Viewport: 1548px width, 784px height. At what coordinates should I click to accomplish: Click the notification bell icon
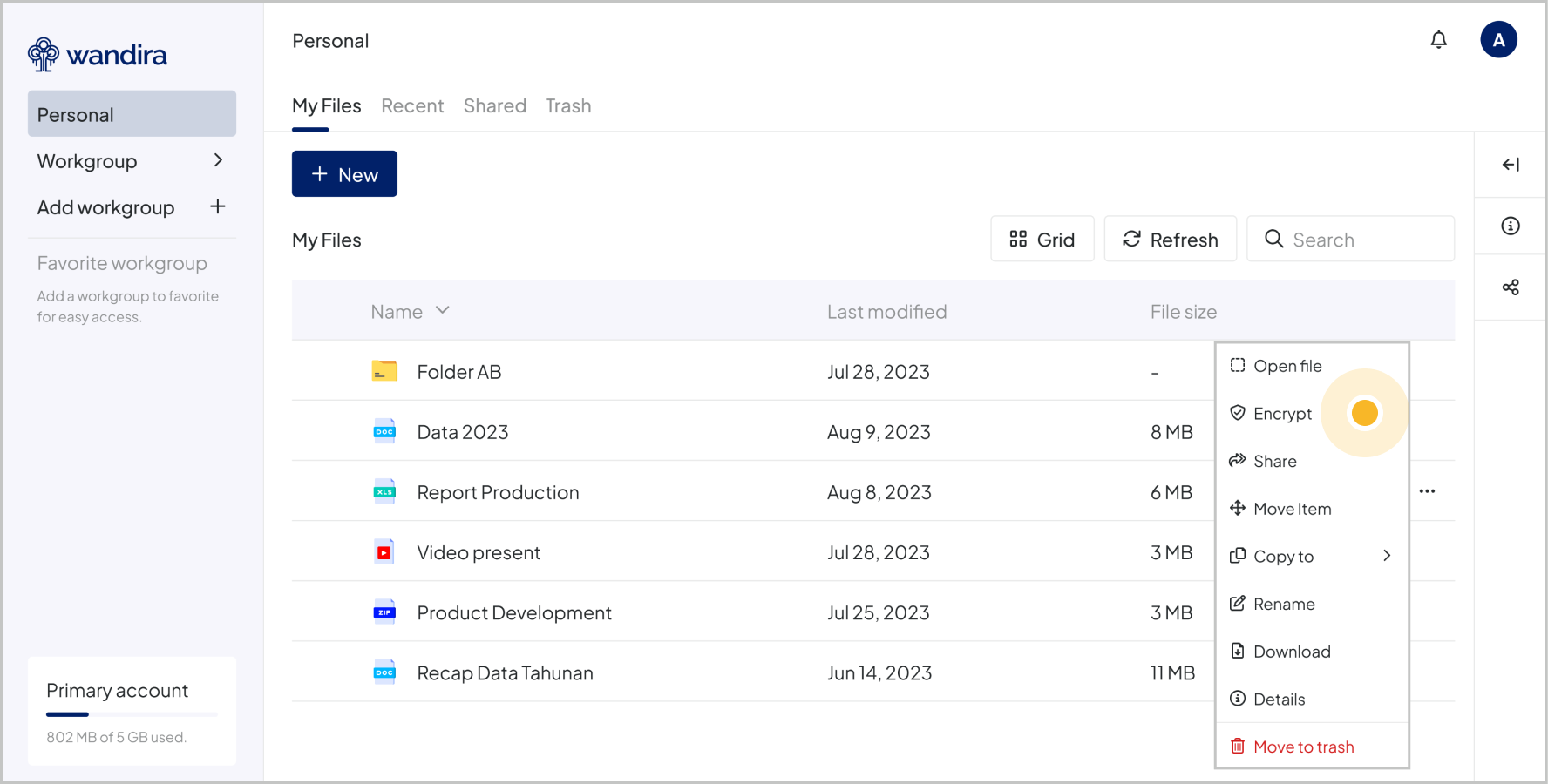click(x=1438, y=40)
